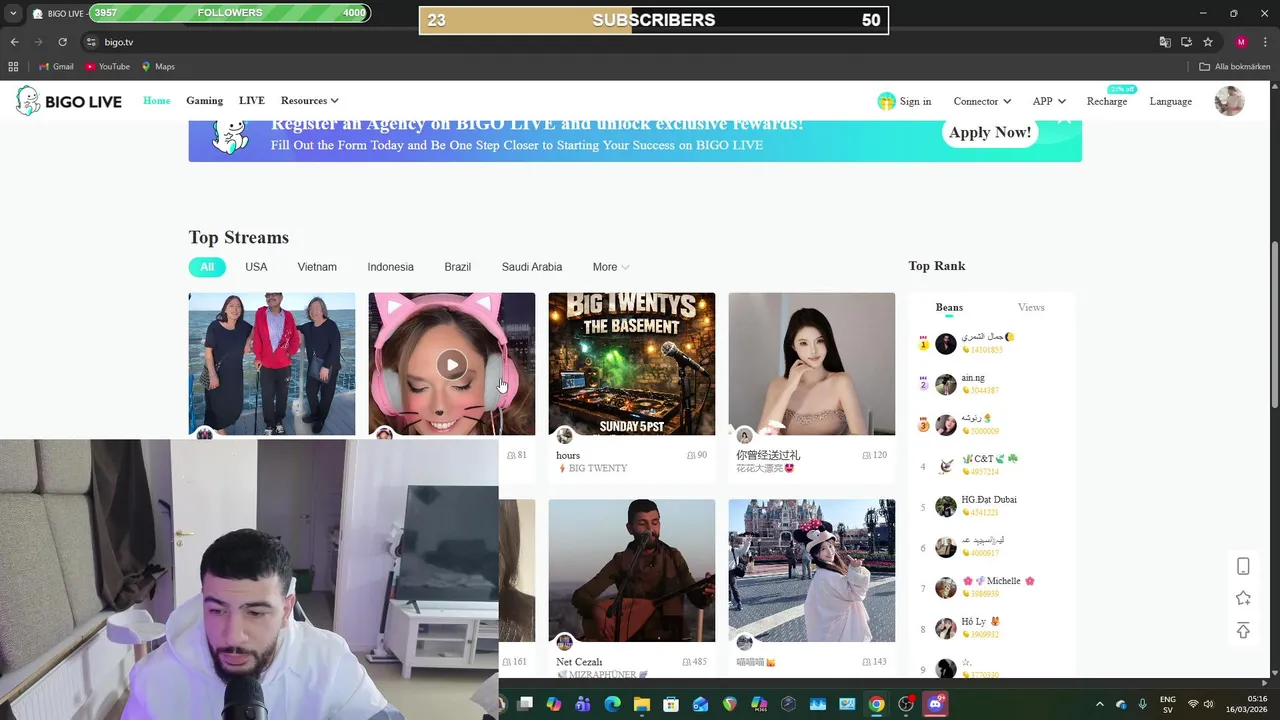
Task: Open the user profile avatar menu
Action: 1229,101
